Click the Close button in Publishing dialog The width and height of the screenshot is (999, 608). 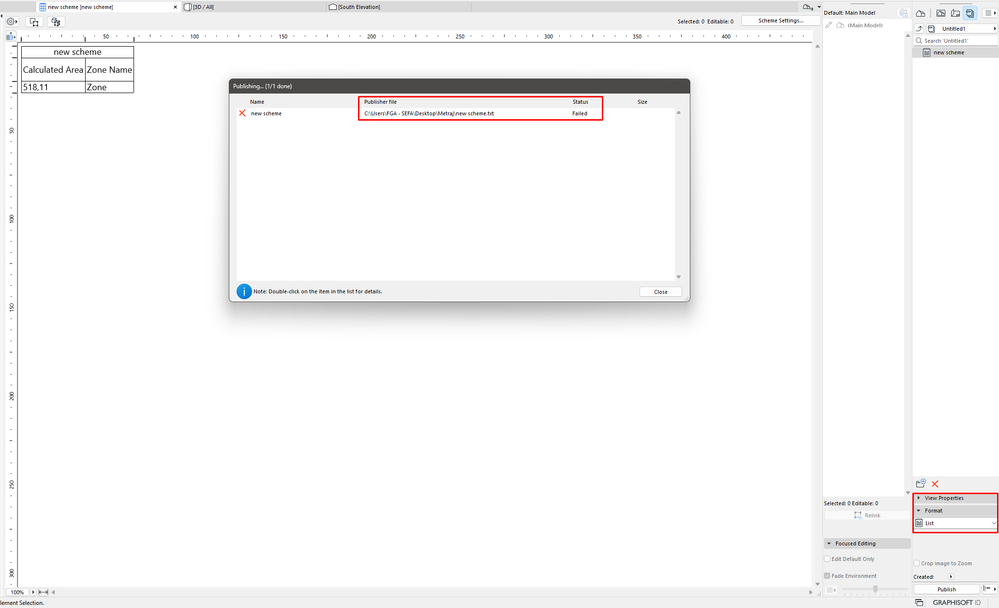coord(661,292)
